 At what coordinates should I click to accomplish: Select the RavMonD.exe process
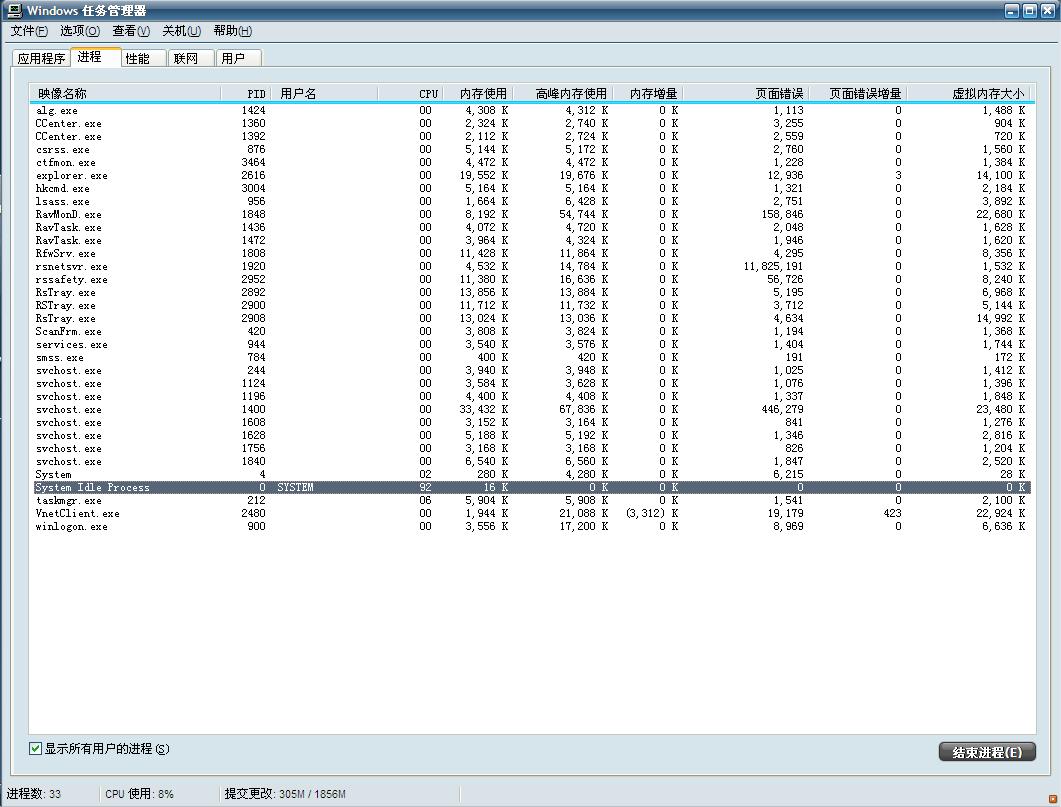tap(531, 214)
